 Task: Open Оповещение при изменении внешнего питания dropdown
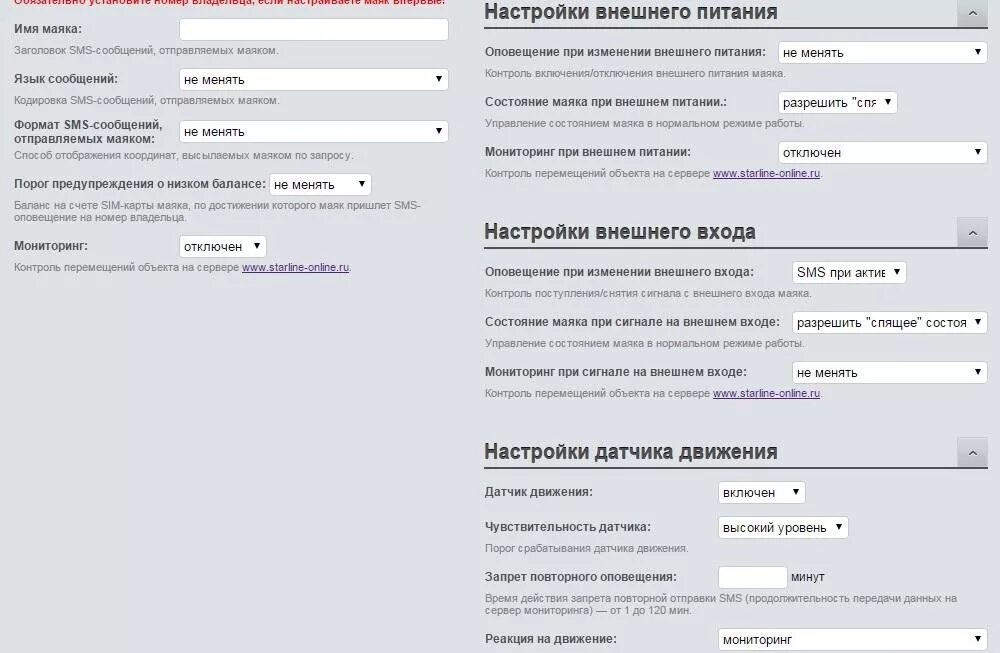[883, 52]
